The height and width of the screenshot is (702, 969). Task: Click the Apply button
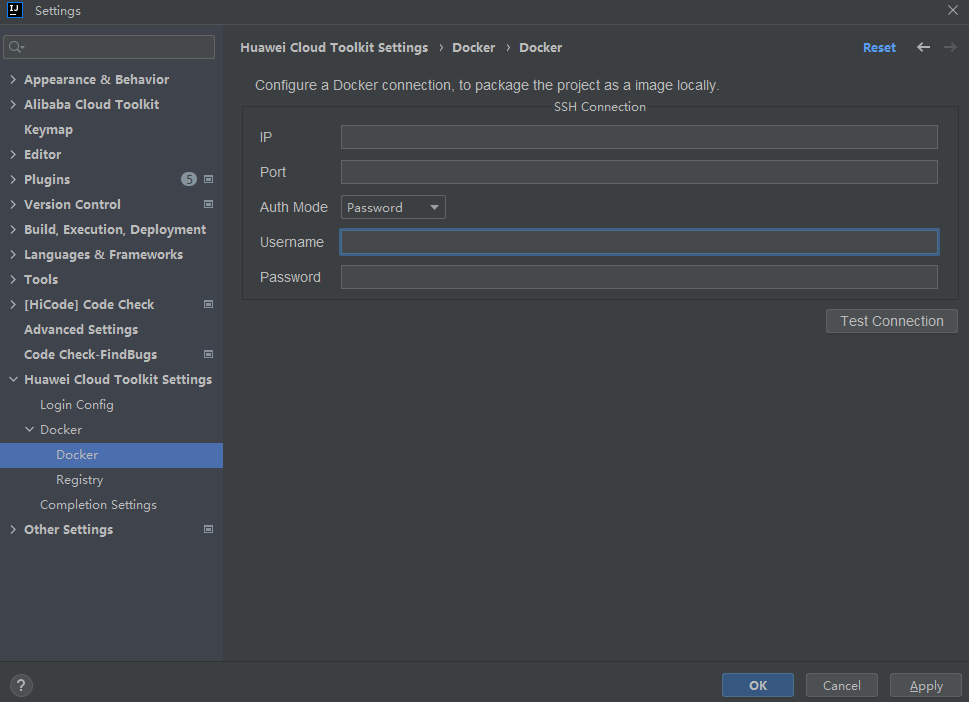coord(926,685)
